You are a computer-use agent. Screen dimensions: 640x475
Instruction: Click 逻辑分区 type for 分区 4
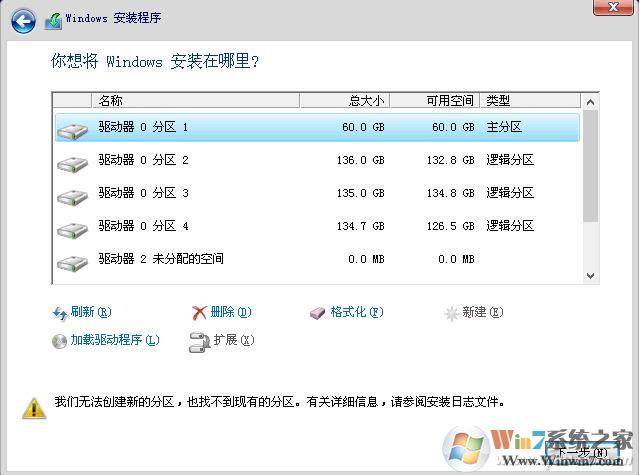pos(510,226)
